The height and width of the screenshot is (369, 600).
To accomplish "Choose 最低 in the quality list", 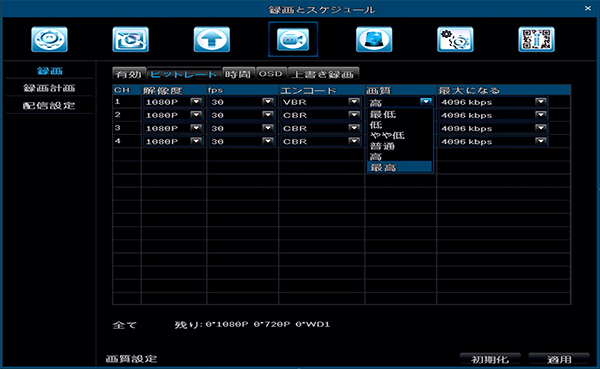I will [x=399, y=114].
